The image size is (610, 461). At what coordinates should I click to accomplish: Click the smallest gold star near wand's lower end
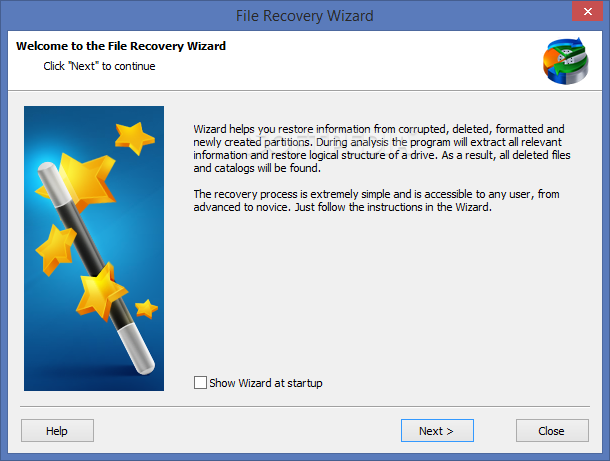pos(146,309)
